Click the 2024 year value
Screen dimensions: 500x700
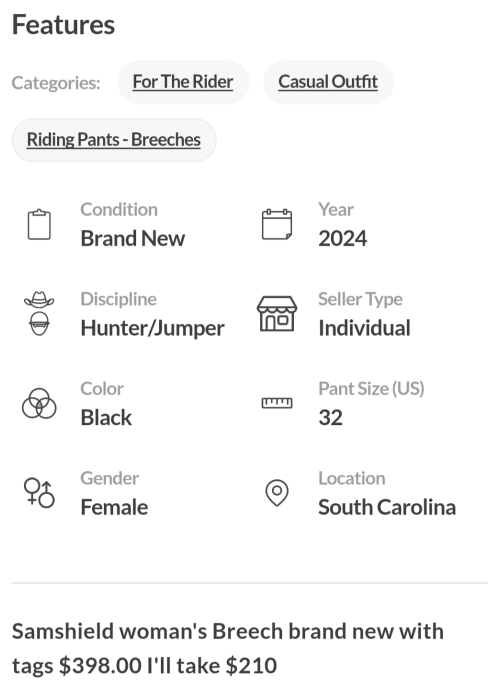[x=342, y=238]
